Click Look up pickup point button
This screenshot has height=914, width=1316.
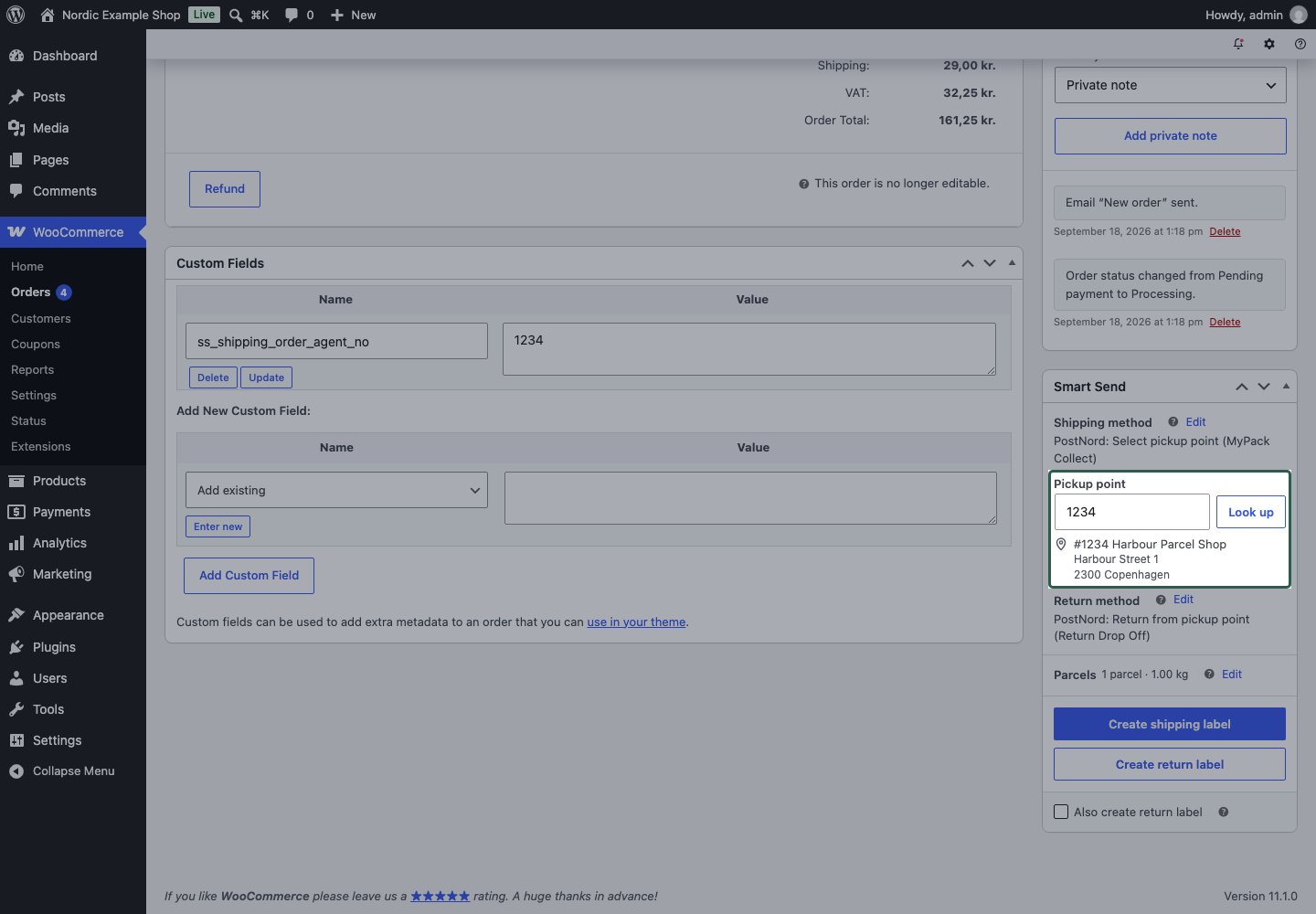pos(1251,512)
